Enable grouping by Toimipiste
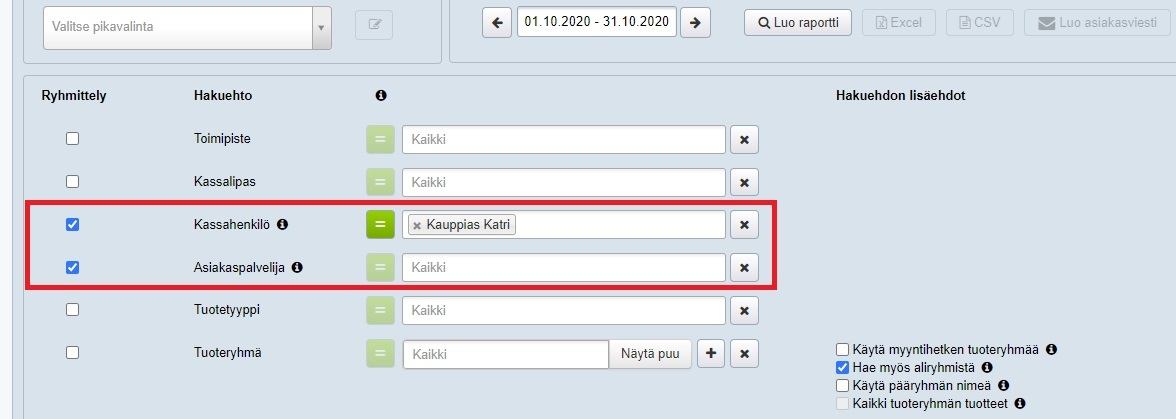The width and height of the screenshot is (1176, 419). pyautogui.click(x=72, y=139)
